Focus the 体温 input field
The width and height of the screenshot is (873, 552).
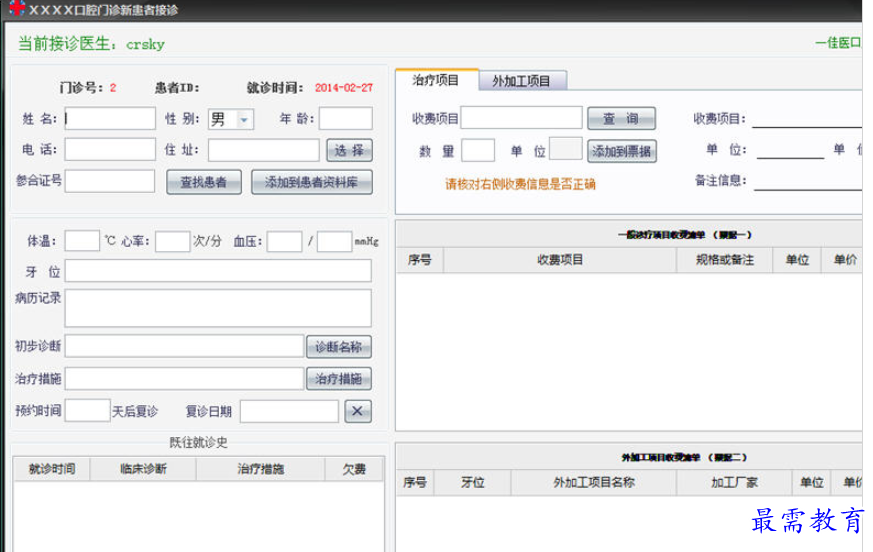pyautogui.click(x=82, y=241)
